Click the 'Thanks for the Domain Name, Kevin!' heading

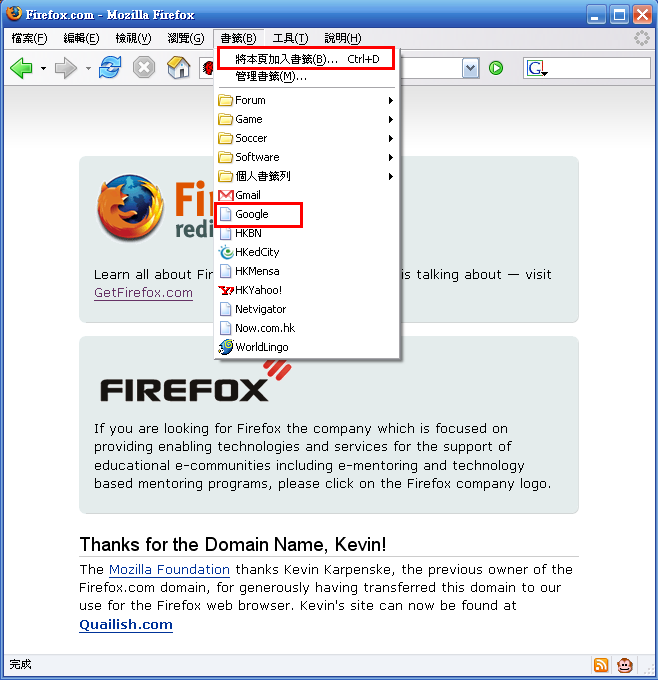point(233,544)
